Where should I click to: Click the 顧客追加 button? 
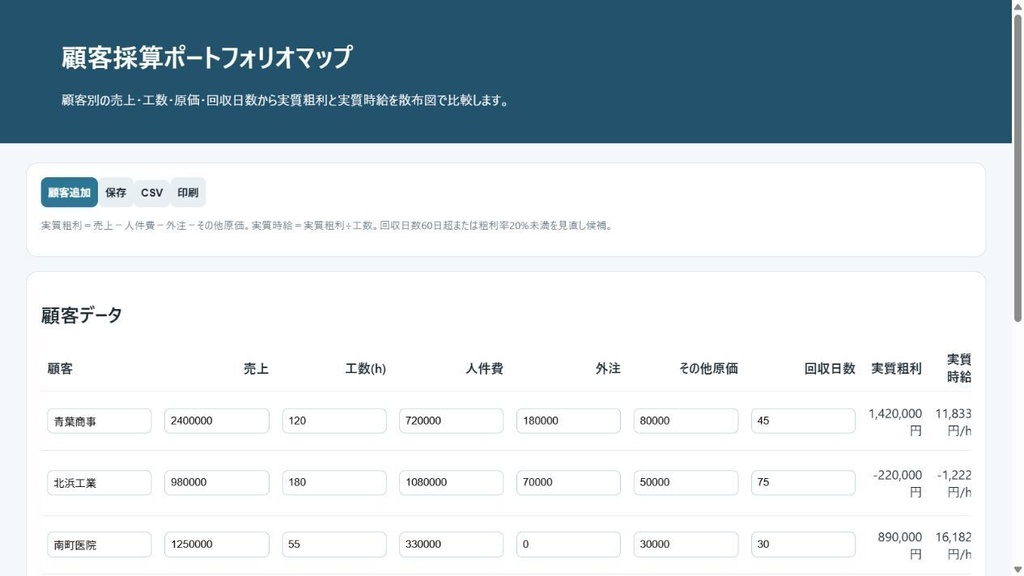69,193
